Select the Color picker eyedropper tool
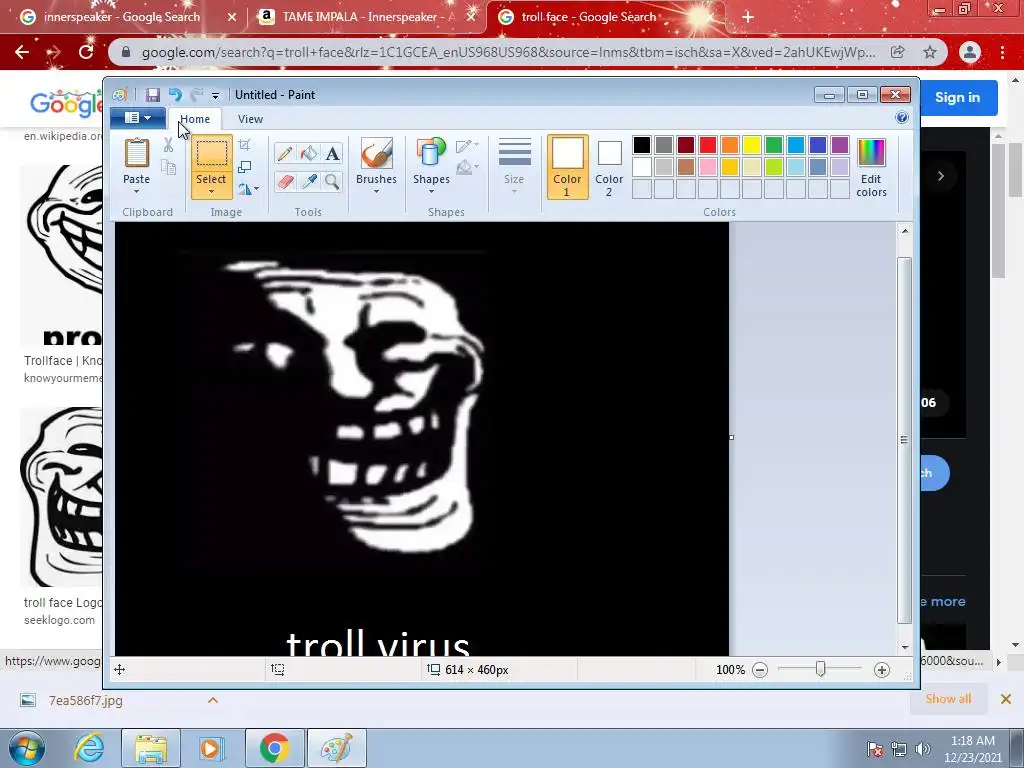The width and height of the screenshot is (1024, 768). click(309, 182)
